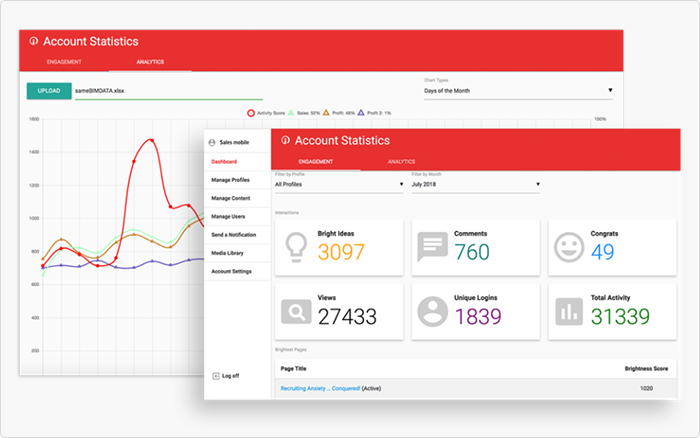Open the Recruiting Anxiety ... Conquered! link
The height and width of the screenshot is (438, 700).
coord(320,388)
